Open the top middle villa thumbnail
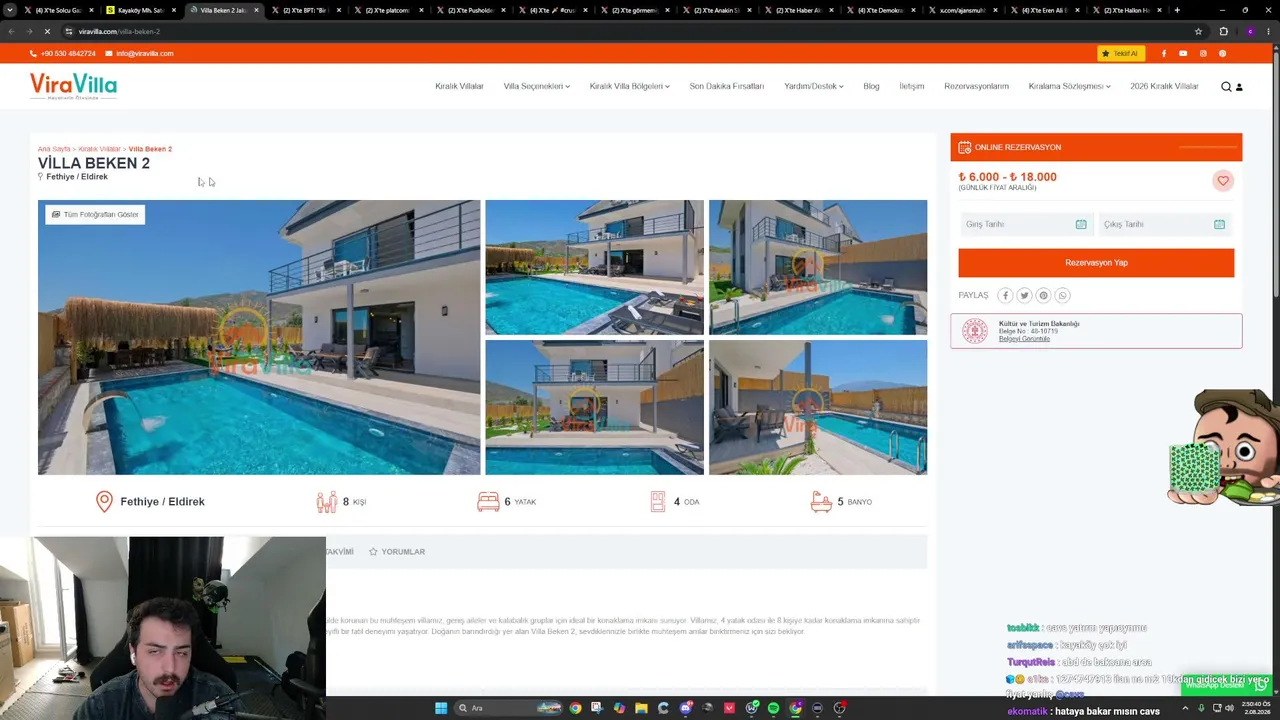The height and width of the screenshot is (720, 1280). tap(594, 267)
